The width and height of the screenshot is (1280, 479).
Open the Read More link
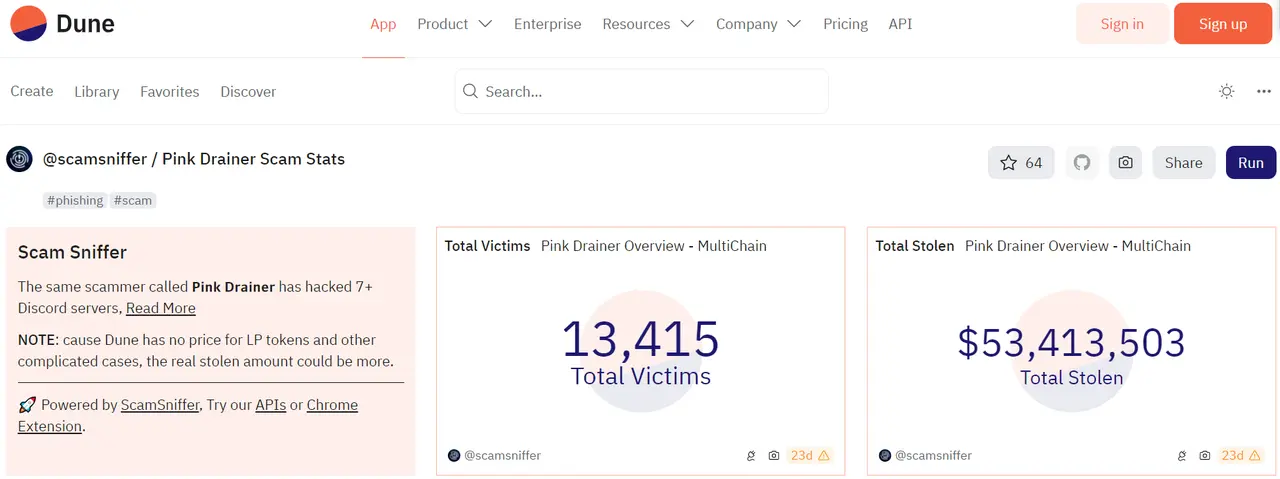[x=161, y=308]
